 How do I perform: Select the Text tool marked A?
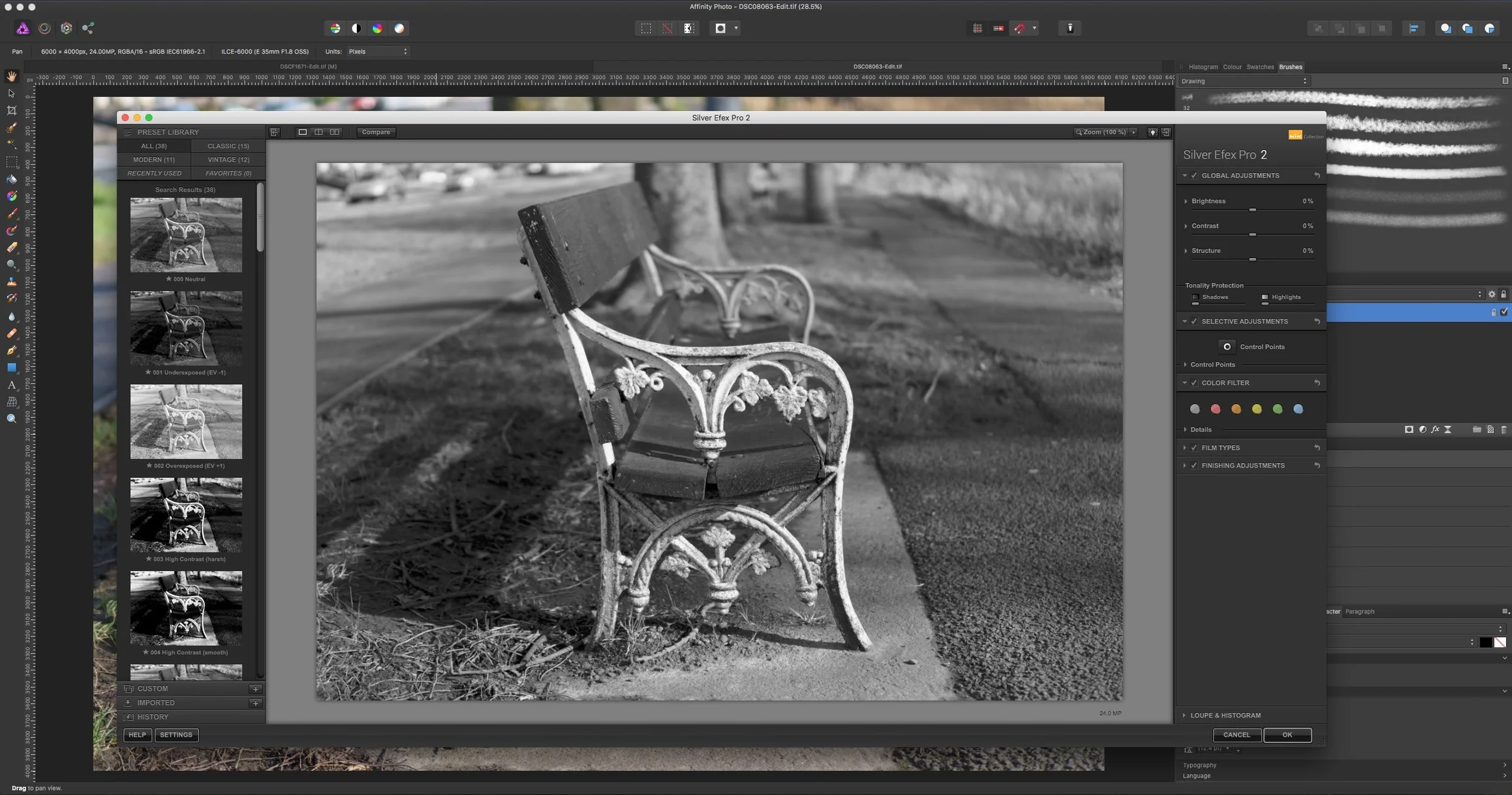[x=11, y=385]
